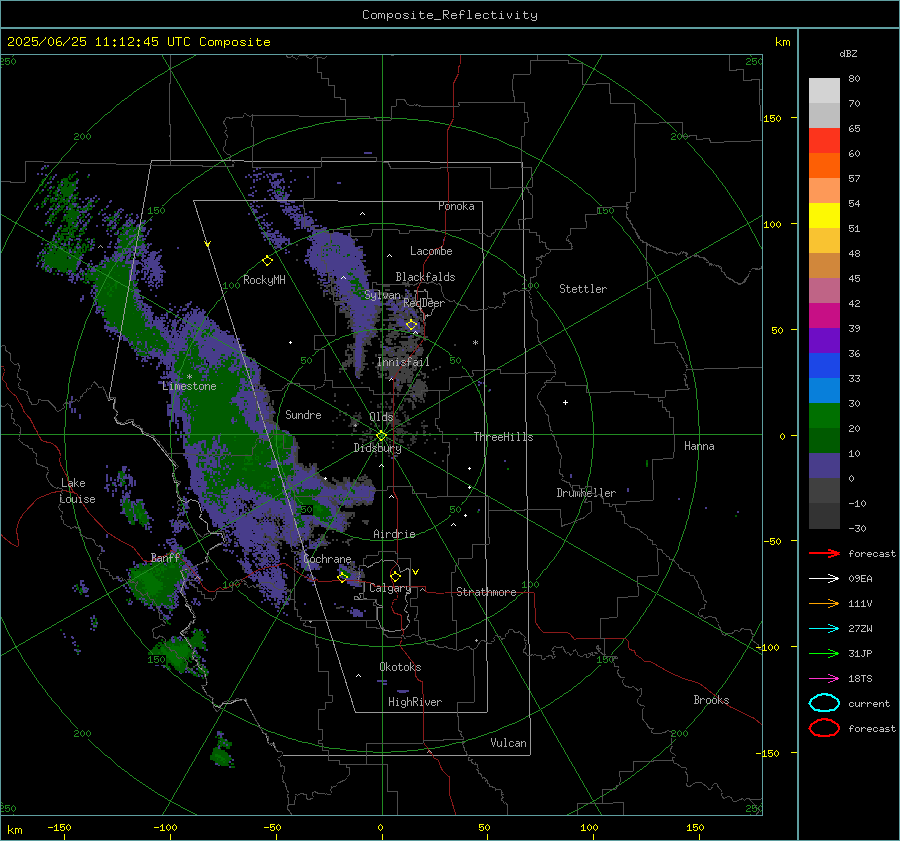Click the RedDeer city label
This screenshot has width=900, height=841.
[424, 303]
